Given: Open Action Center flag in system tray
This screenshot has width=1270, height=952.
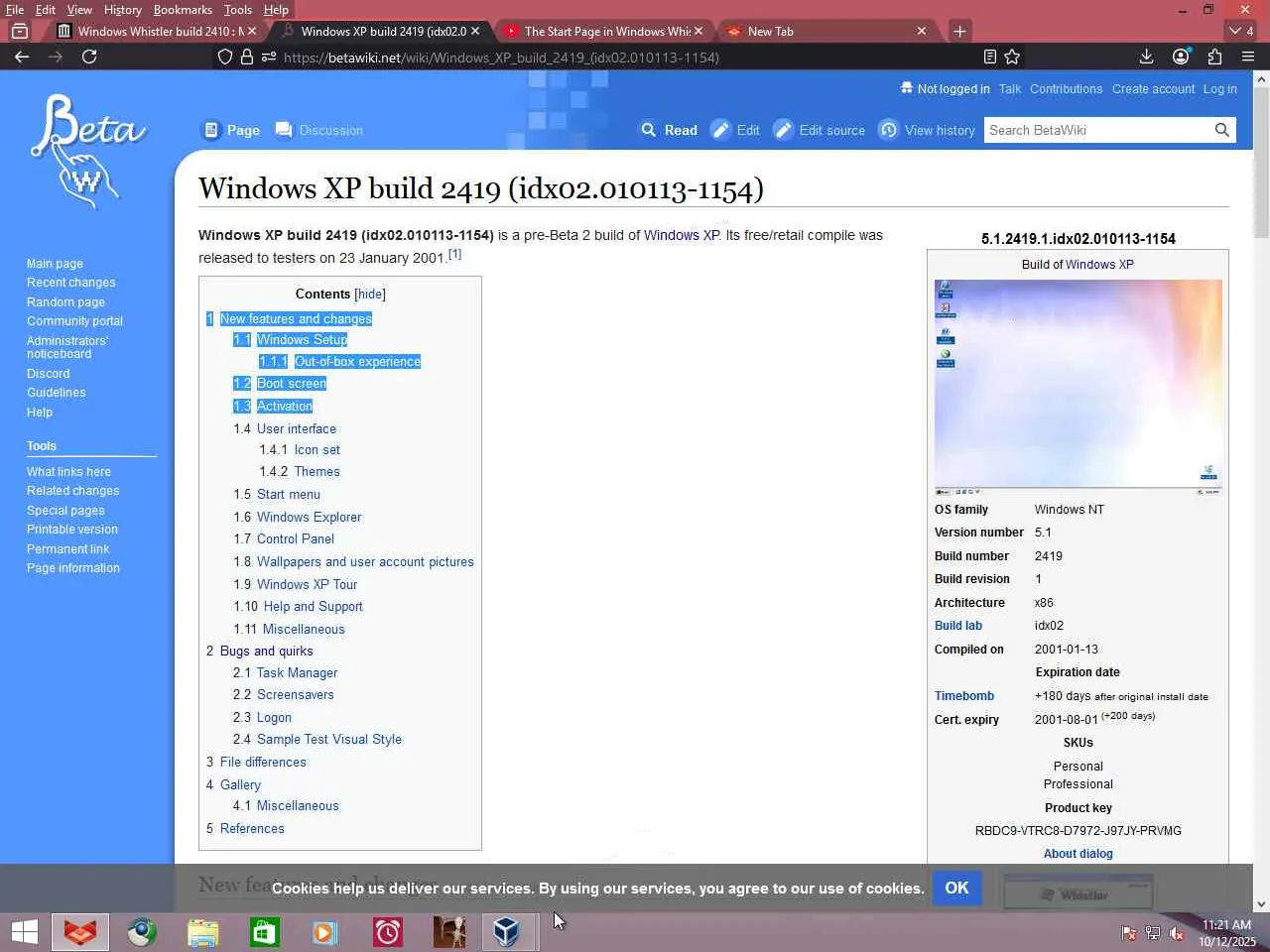Looking at the screenshot, I should coord(1129,933).
